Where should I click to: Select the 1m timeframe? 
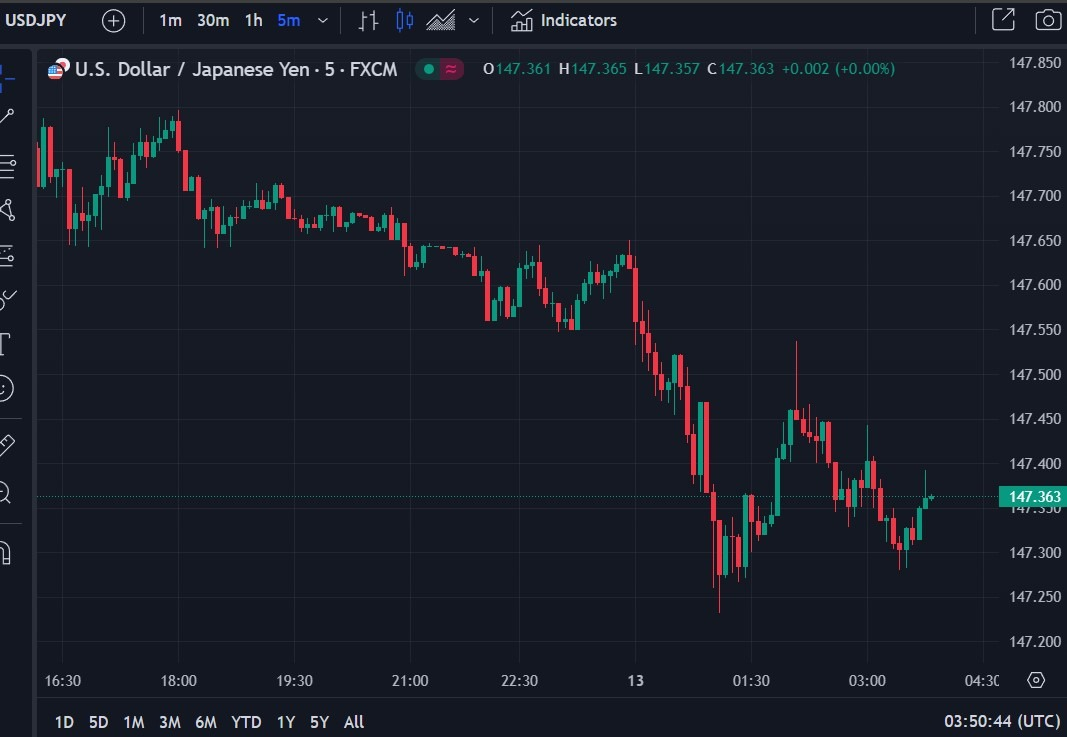point(170,21)
